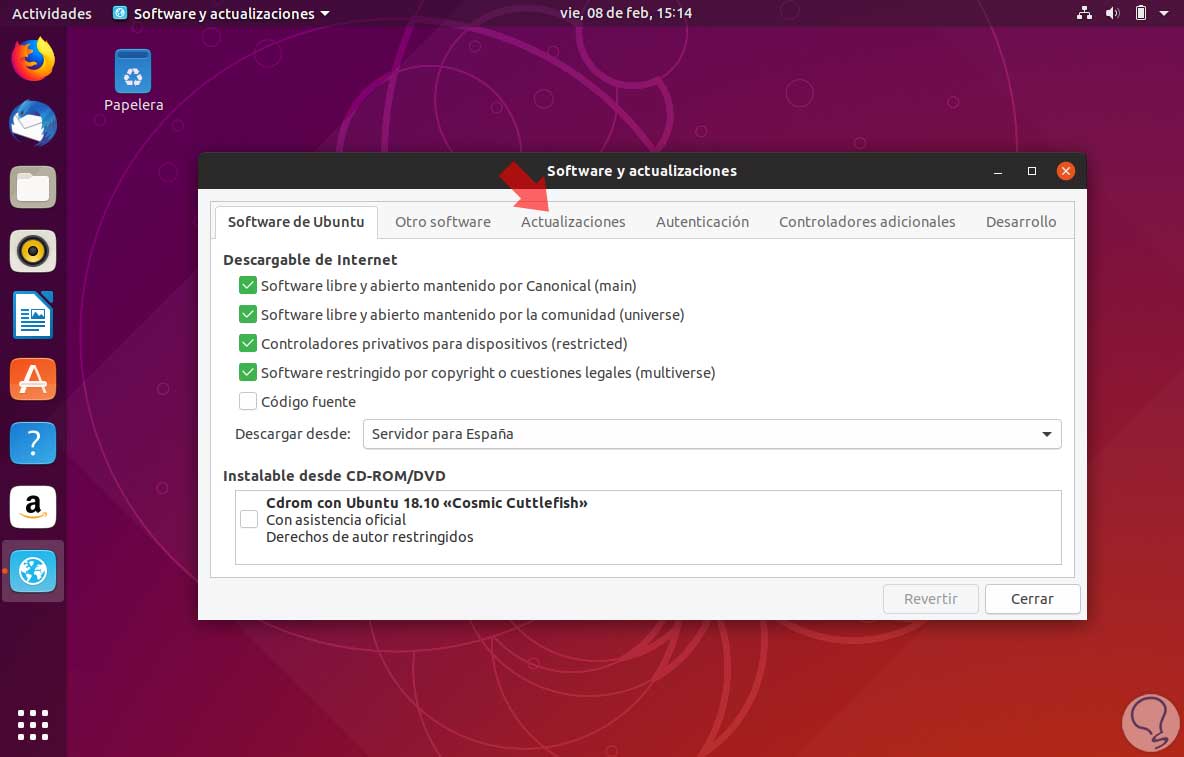
Task: Click the network status icon in top bar
Action: coord(1084,13)
